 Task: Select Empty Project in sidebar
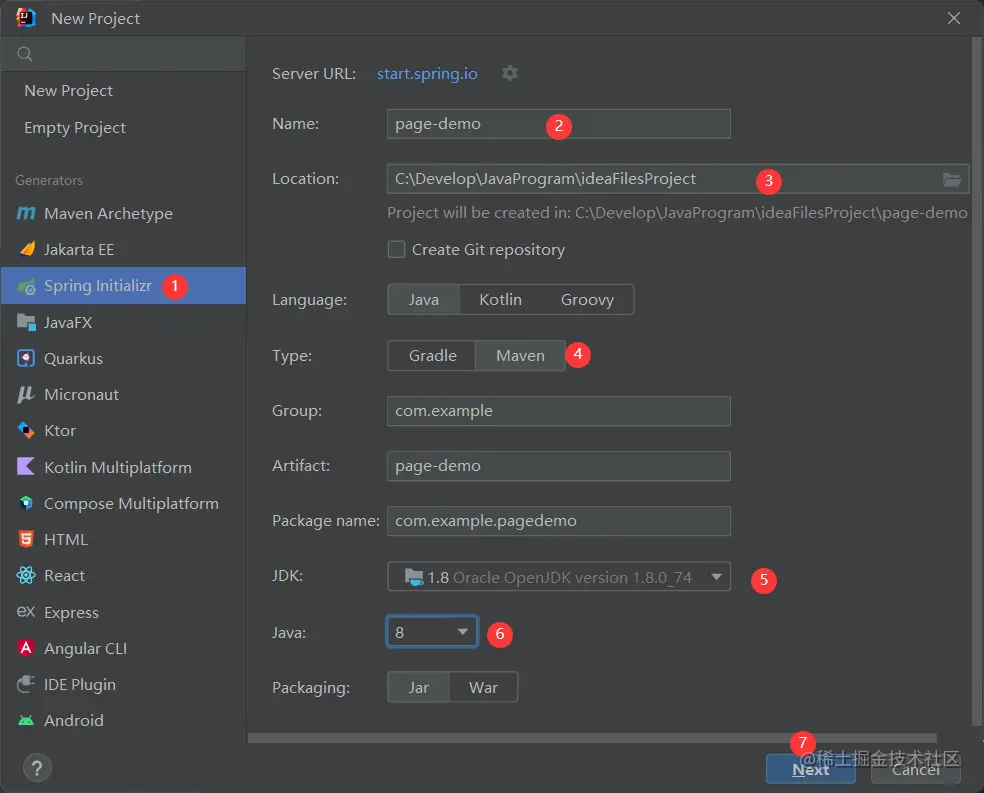point(123,128)
